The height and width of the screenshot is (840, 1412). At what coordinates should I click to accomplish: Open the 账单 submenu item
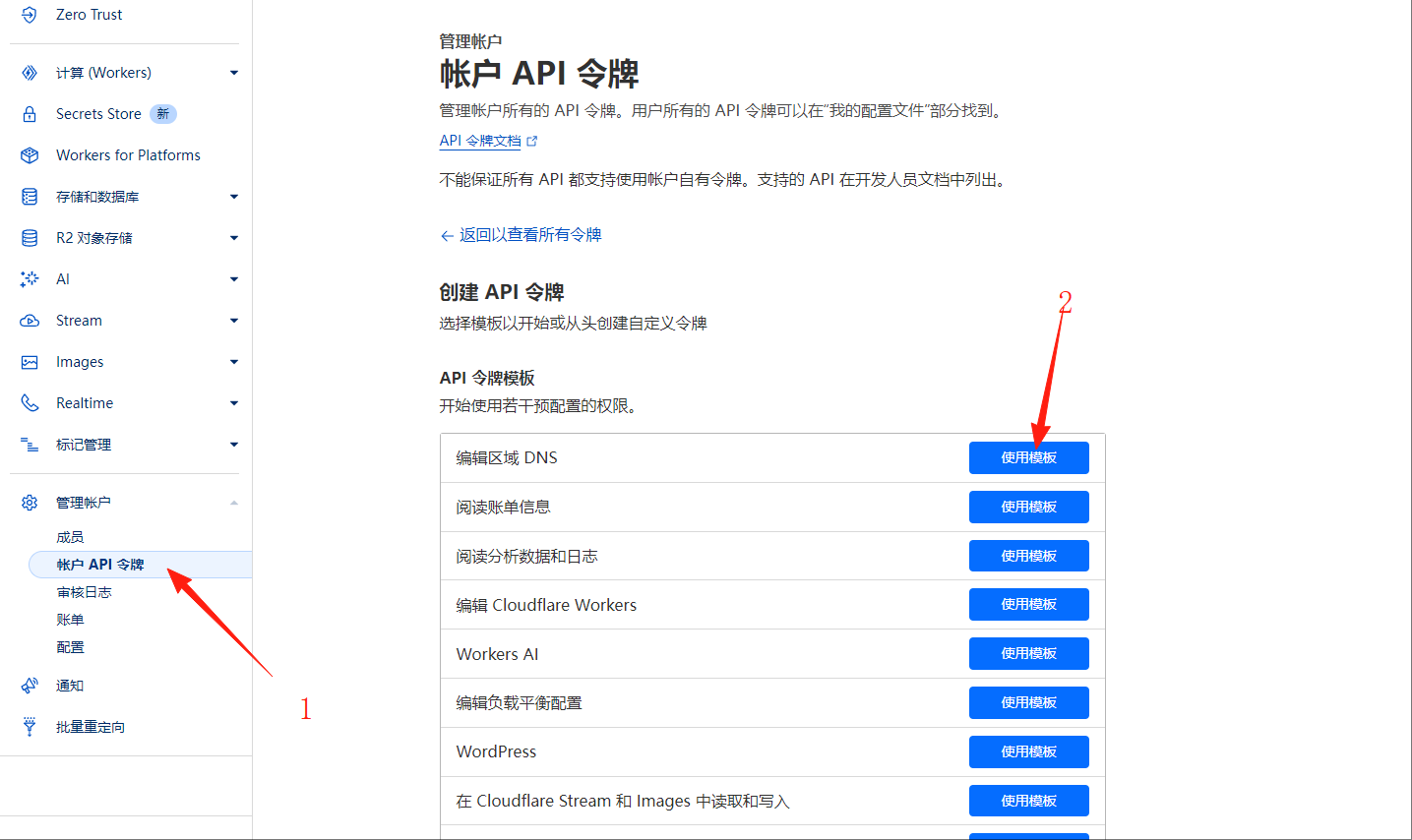coord(70,620)
